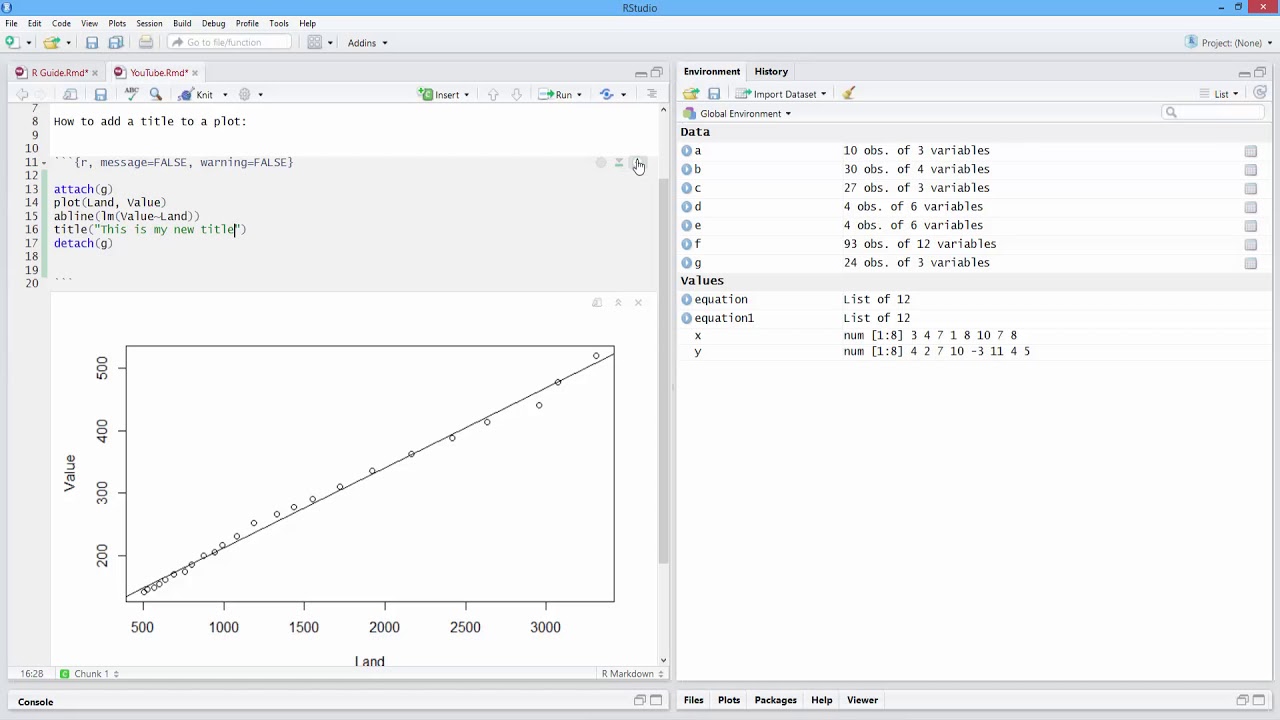Viewport: 1280px width, 720px height.
Task: Go to previous chunk up arrow
Action: pos(493,94)
